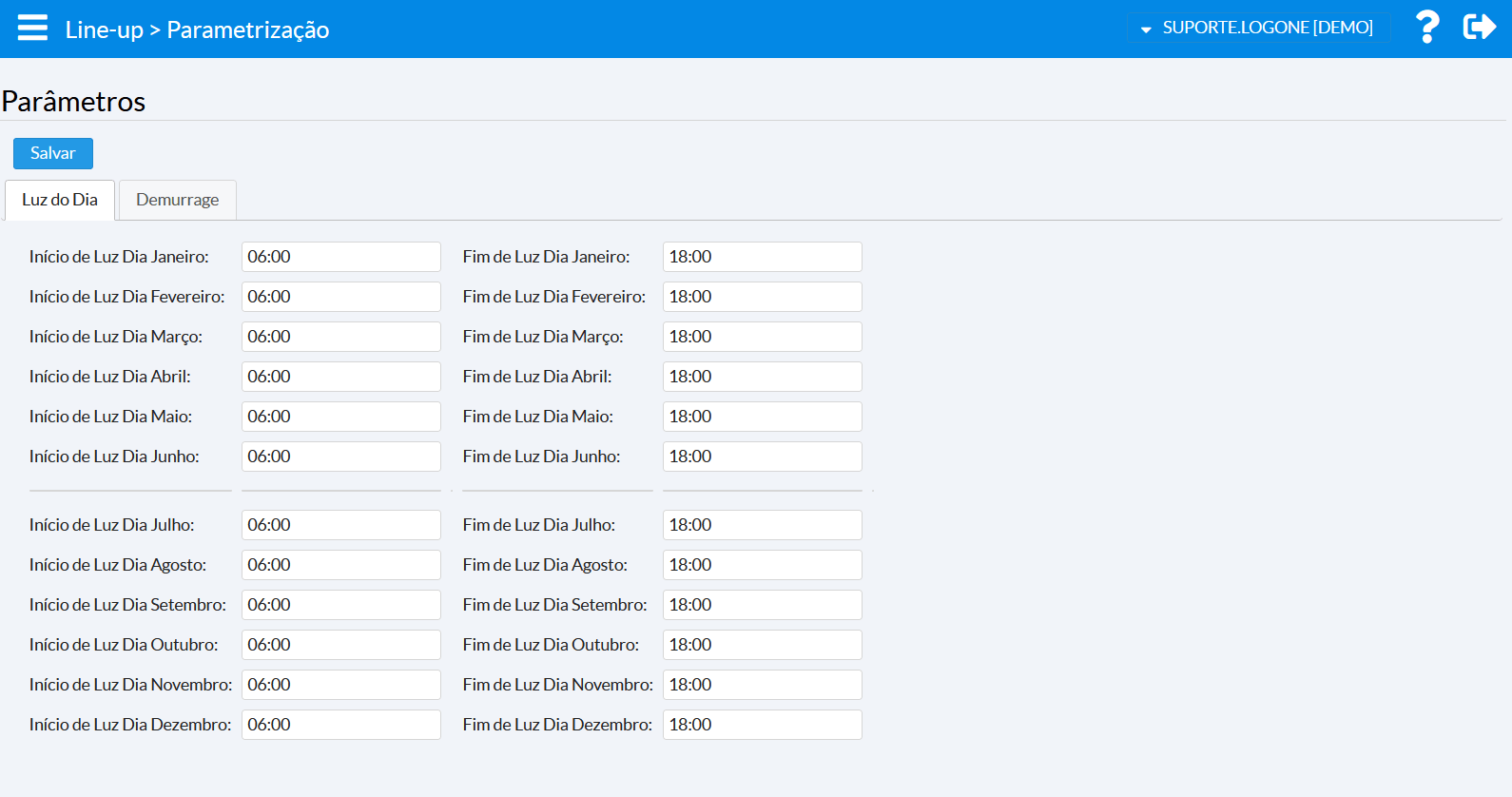Viewport: 1512px width, 797px height.
Task: Open the hamburger navigation menu
Action: pos(32,28)
